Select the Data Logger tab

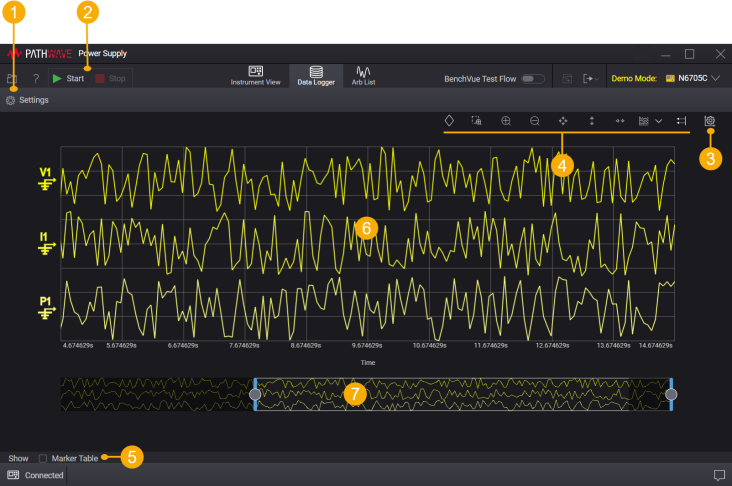point(316,76)
